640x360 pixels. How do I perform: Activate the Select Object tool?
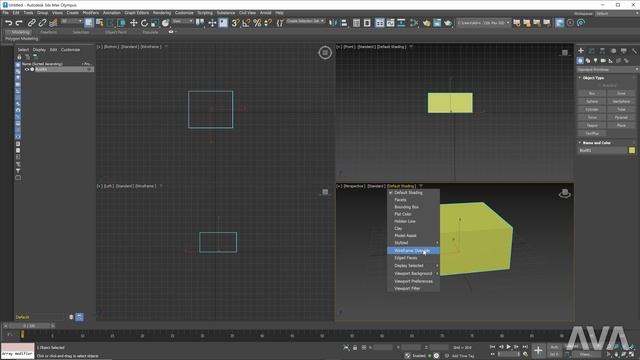point(89,23)
